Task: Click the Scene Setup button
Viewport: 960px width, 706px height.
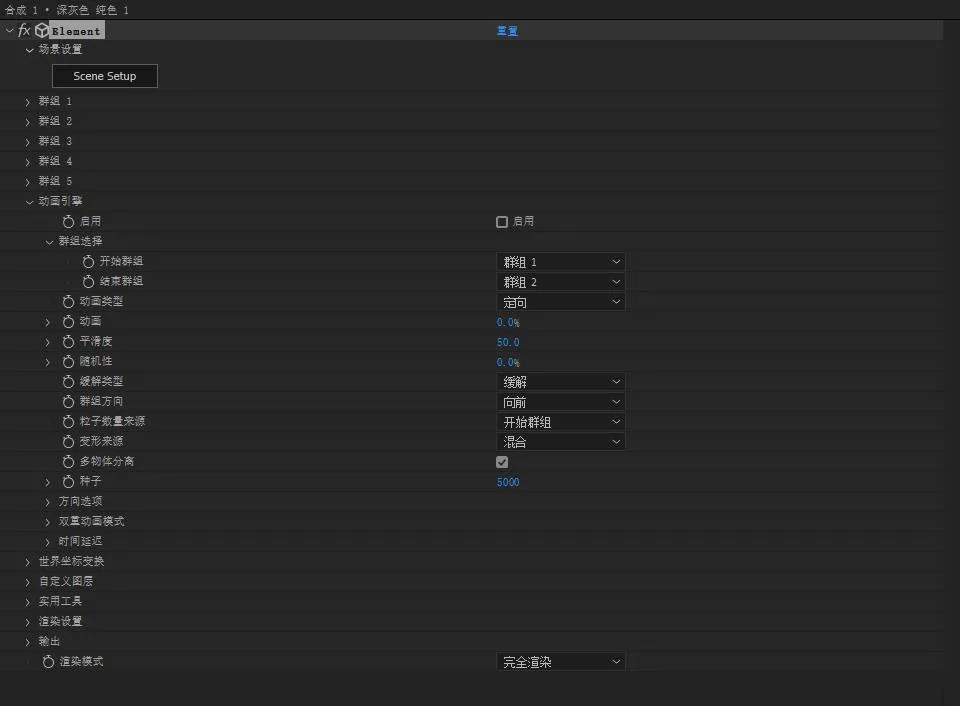Action: 105,76
